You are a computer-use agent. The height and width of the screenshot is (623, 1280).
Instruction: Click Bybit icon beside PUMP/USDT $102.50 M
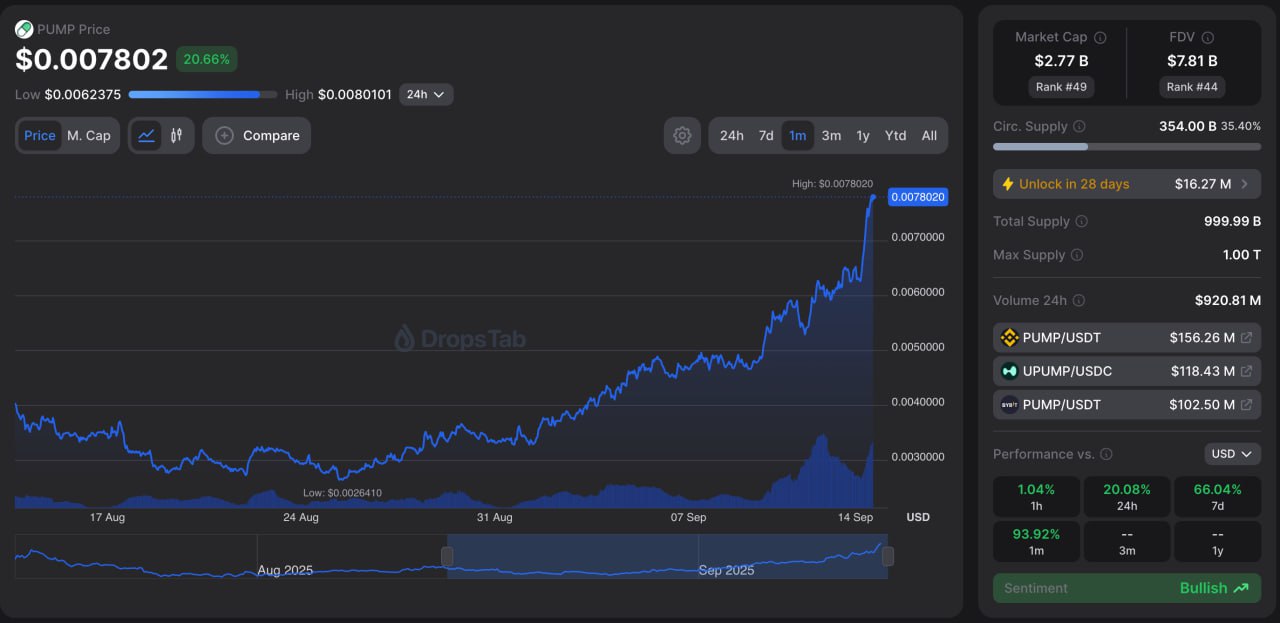[x=1009, y=405]
